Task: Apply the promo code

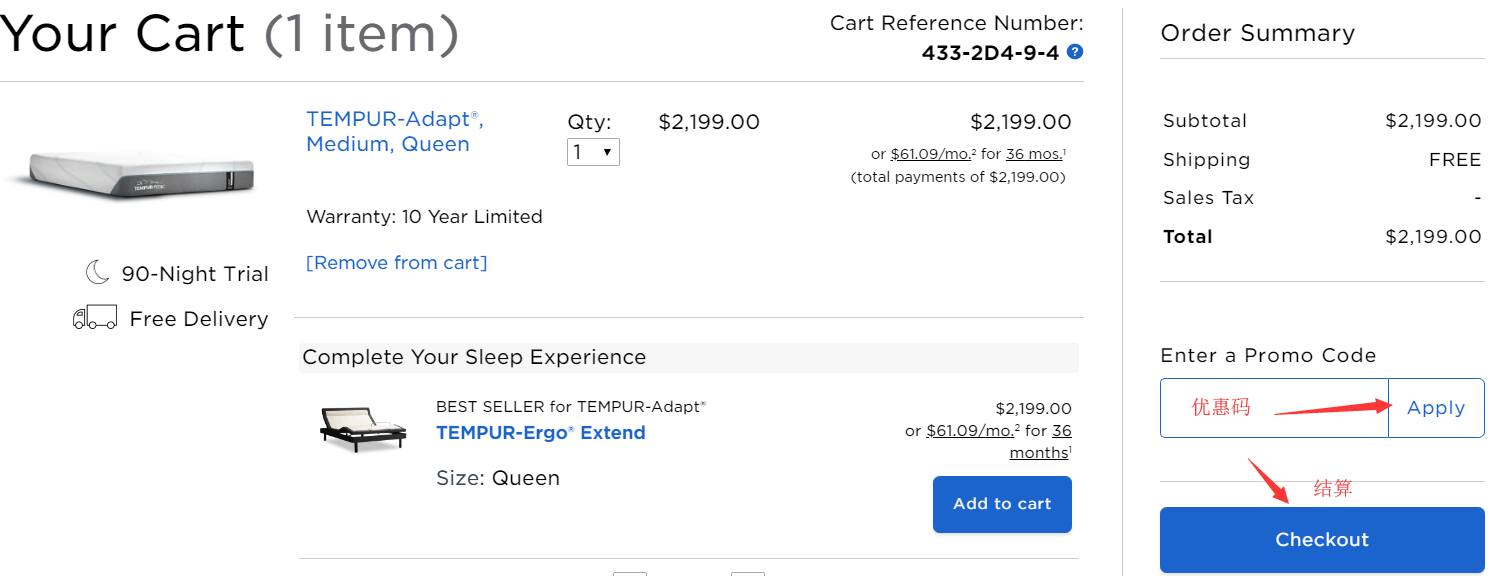Action: tap(1435, 408)
